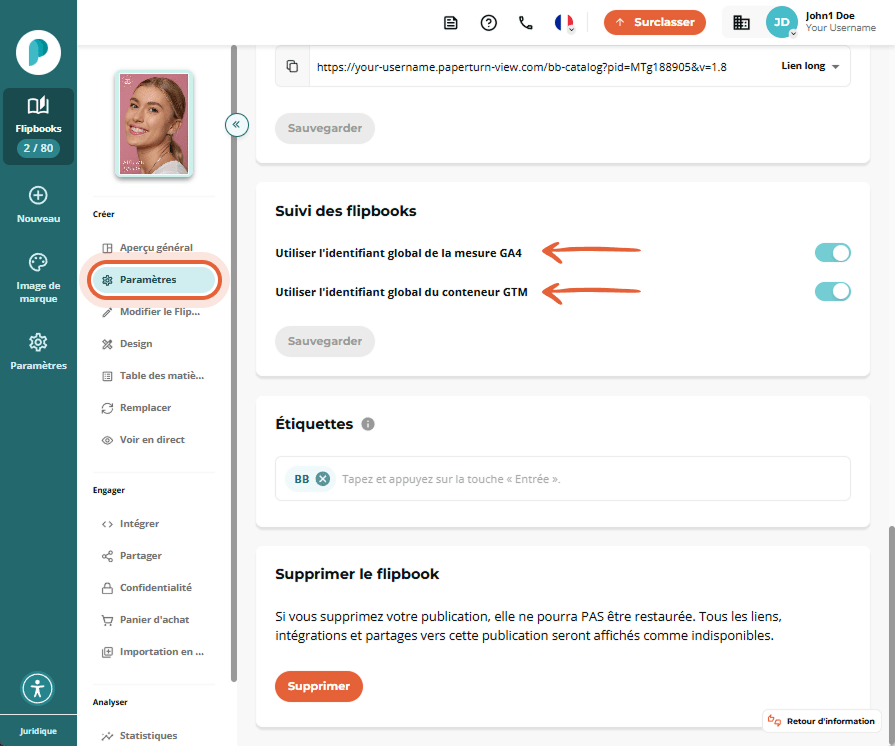Image resolution: width=895 pixels, height=746 pixels.
Task: Open Image de marque branding section
Action: pyautogui.click(x=38, y=278)
